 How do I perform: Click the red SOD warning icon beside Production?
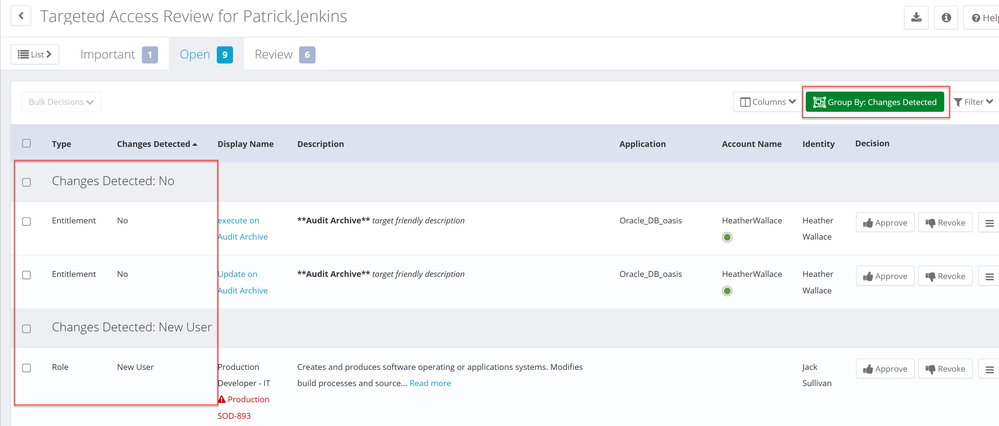222,400
